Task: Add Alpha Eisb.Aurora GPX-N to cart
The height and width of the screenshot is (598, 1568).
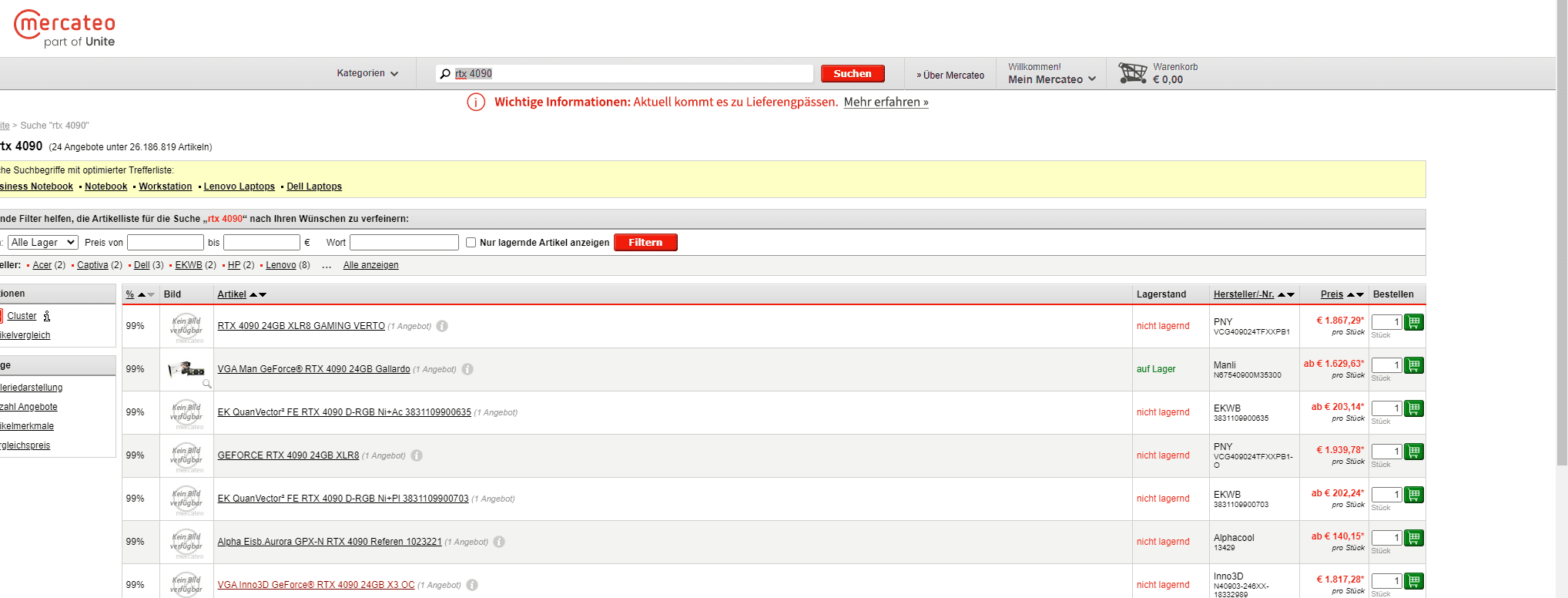Action: 1414,538
